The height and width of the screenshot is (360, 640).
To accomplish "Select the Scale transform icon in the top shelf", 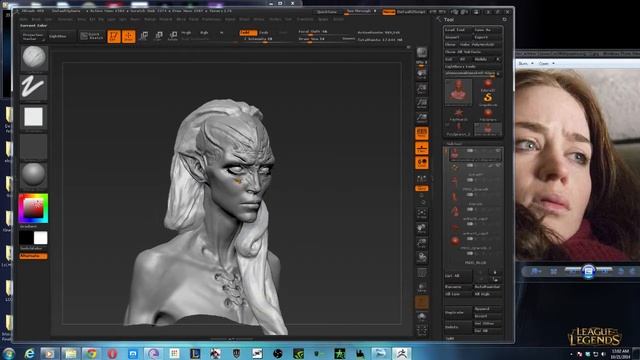I will (158, 36).
